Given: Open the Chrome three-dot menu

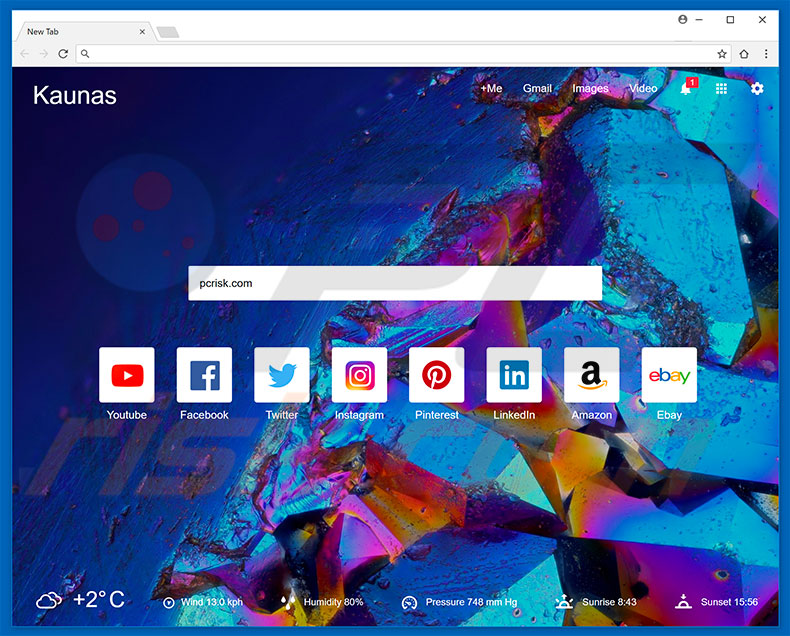Looking at the screenshot, I should (766, 54).
